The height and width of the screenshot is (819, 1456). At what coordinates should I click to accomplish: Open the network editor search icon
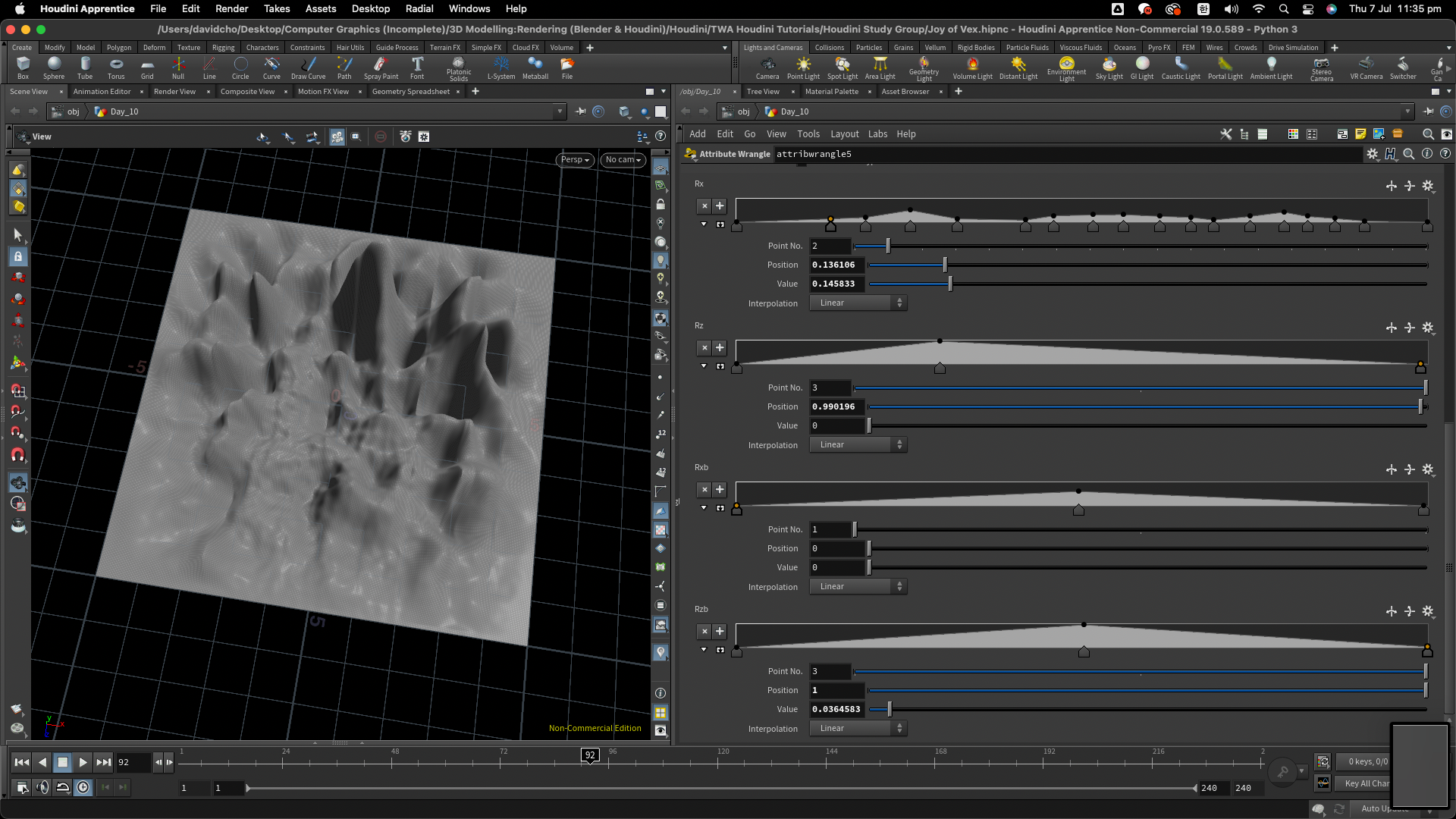coord(1428,134)
